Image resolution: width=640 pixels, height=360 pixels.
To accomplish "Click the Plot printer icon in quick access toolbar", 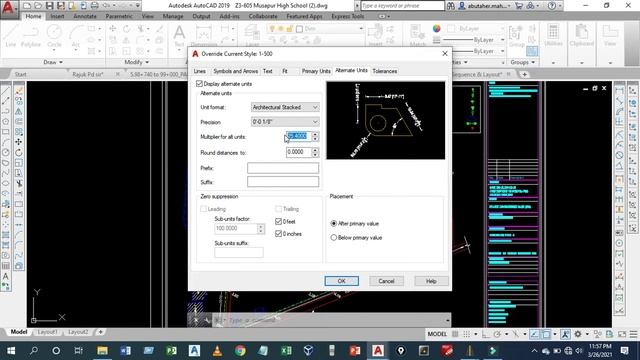I will pos(95,6).
